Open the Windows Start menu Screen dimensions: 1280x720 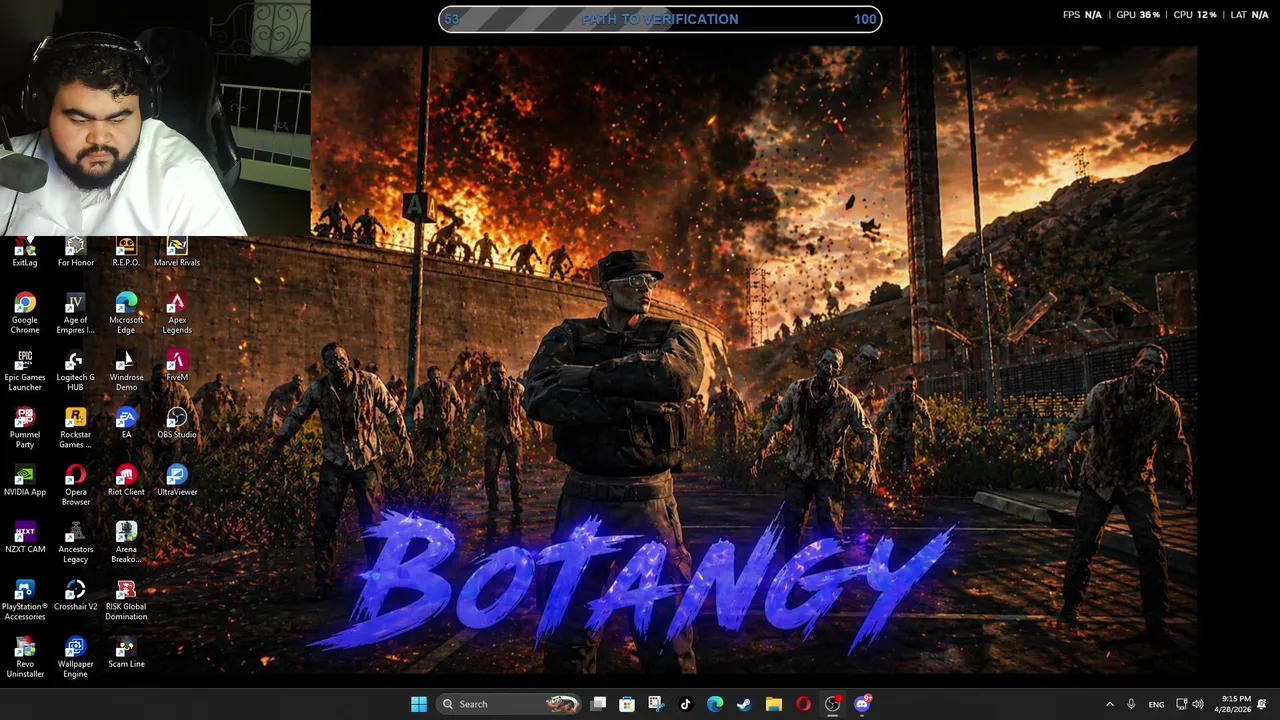419,704
